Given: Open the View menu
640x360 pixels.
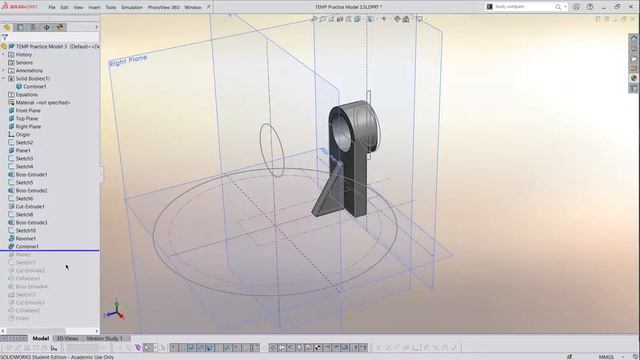Looking at the screenshot, I should tap(78, 7).
